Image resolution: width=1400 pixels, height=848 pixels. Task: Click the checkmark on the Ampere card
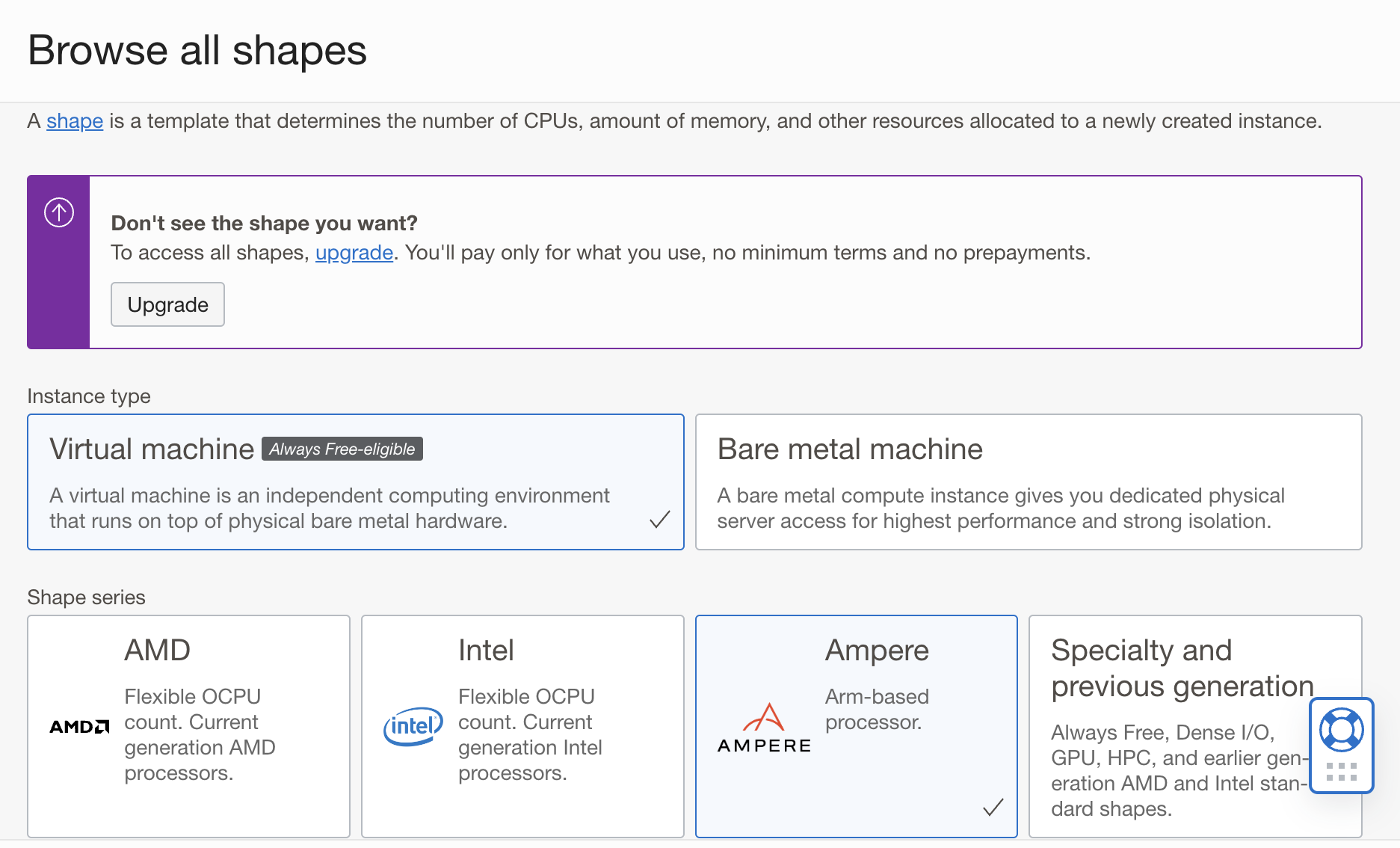click(994, 808)
